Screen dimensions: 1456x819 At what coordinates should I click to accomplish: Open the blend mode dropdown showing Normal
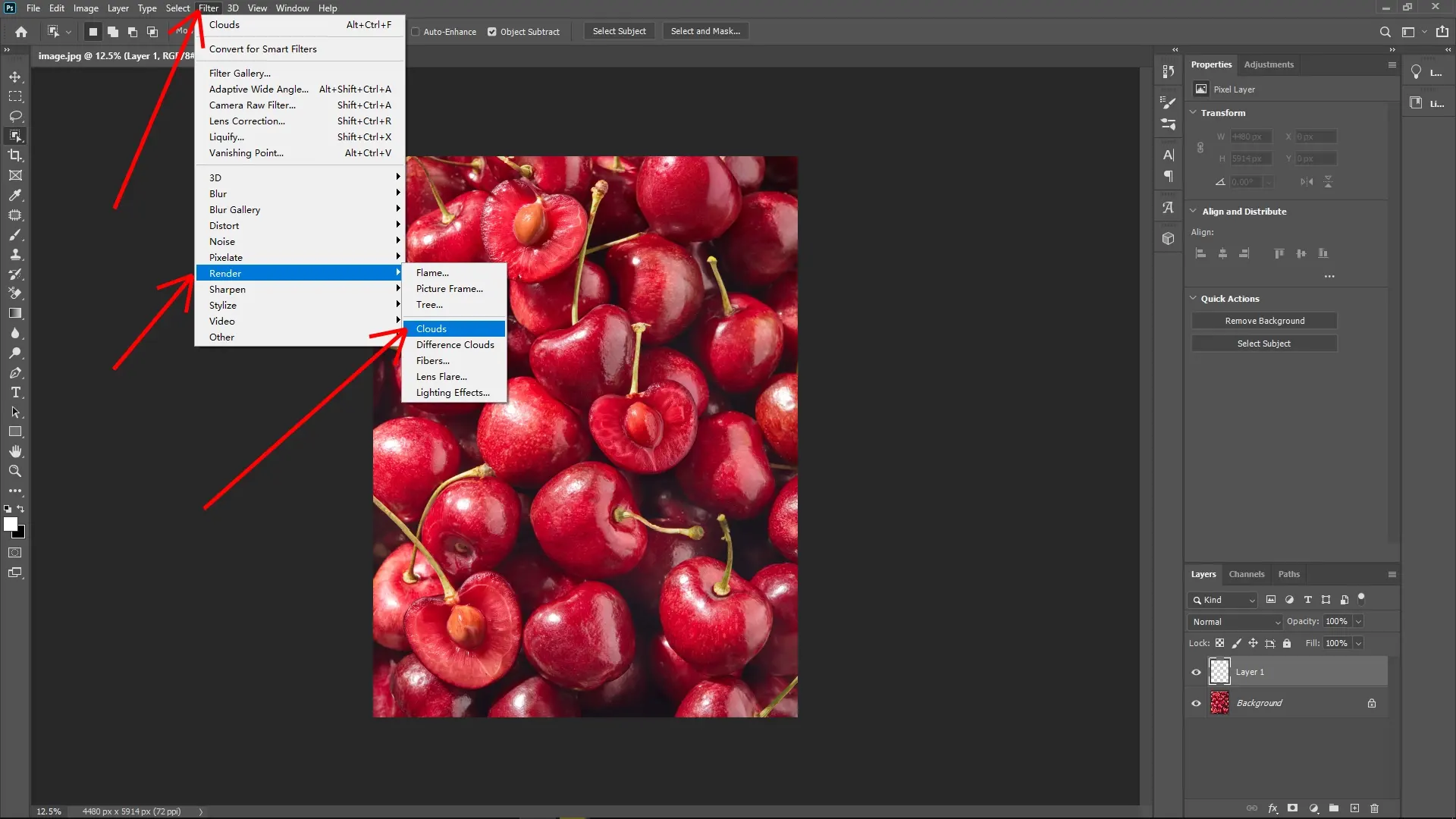[x=1234, y=621]
